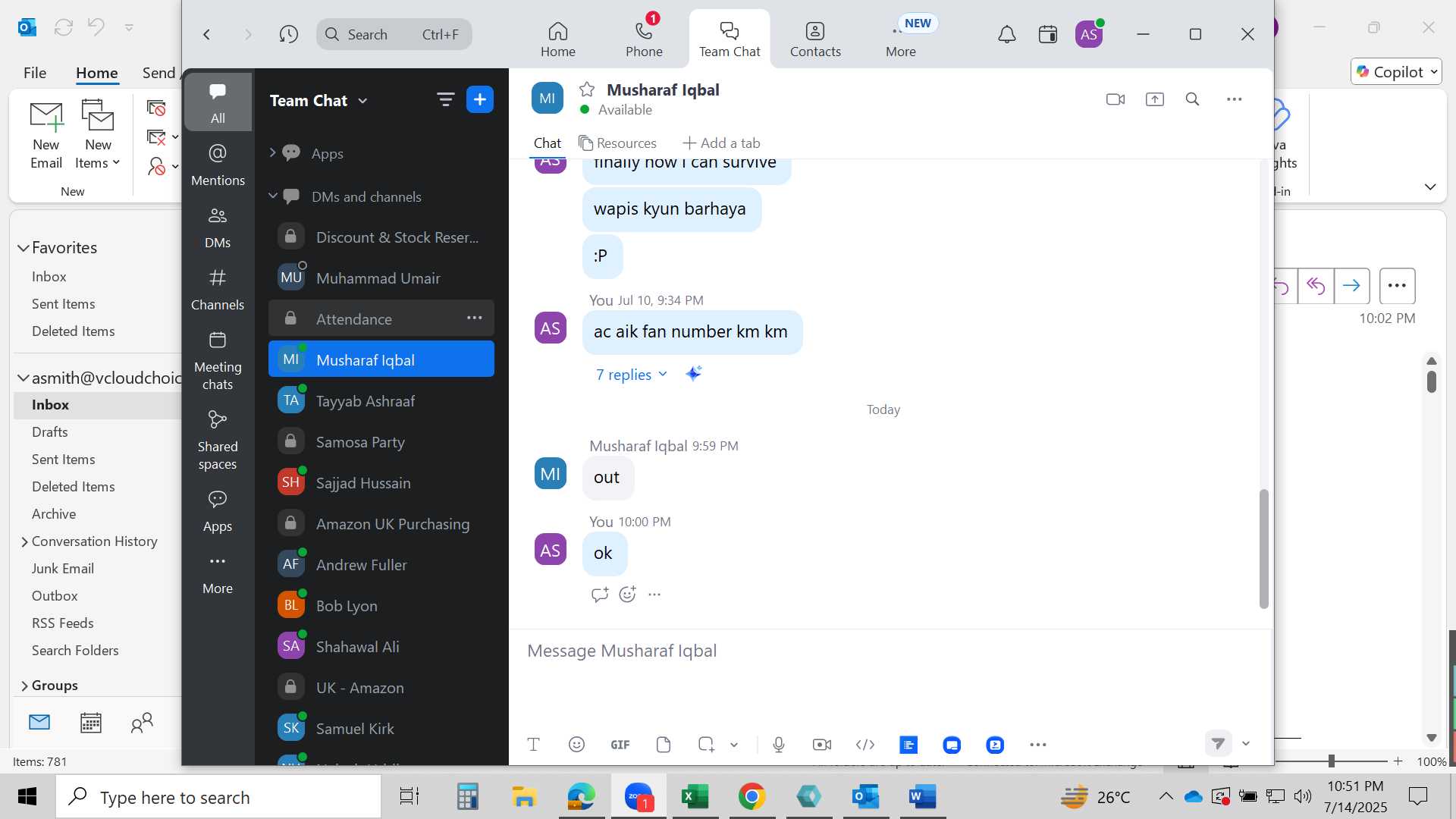Open the GIF picker
Viewport: 1456px width, 819px height.
point(620,745)
